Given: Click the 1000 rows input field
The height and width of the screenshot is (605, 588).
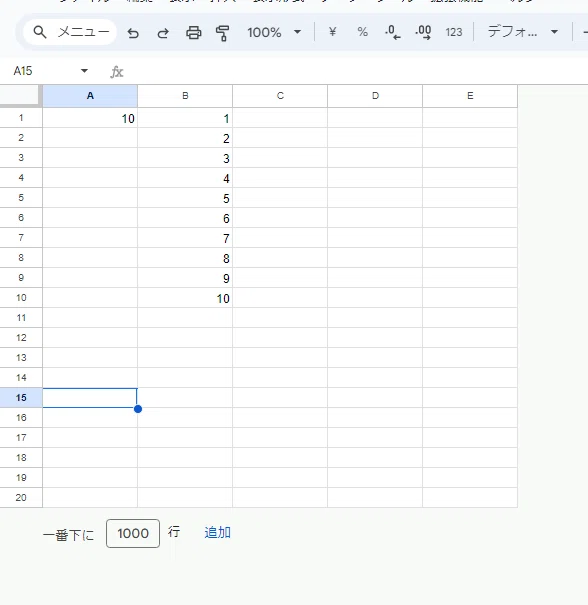Looking at the screenshot, I should coord(133,533).
